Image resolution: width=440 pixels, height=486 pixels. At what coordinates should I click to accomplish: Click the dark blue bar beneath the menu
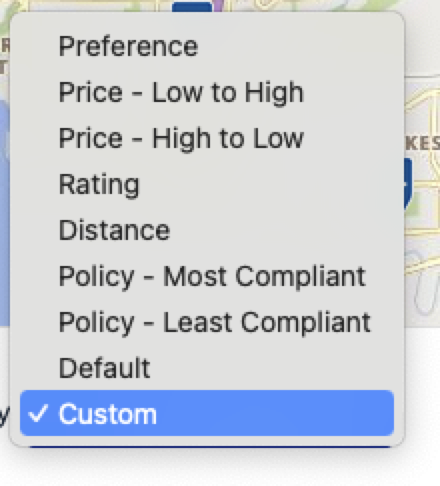coord(210,447)
